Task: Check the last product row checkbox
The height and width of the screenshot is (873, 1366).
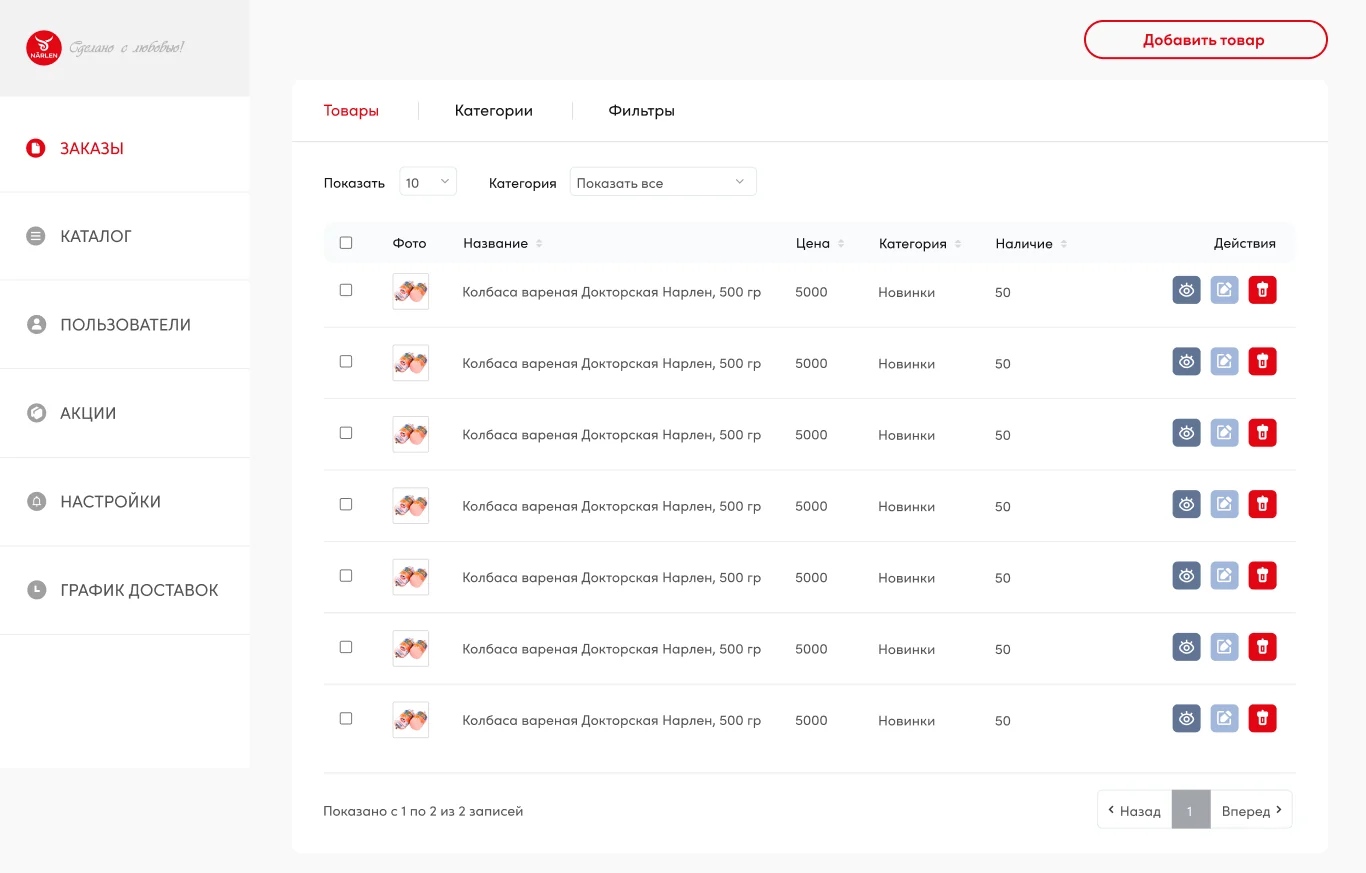Action: coord(346,718)
